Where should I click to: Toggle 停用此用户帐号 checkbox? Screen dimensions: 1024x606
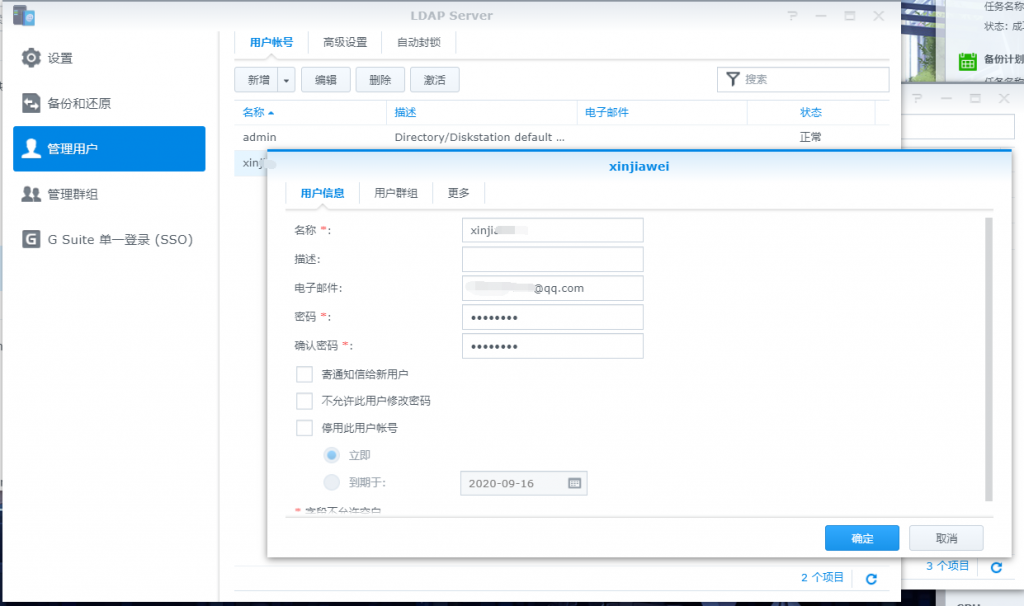[x=305, y=428]
